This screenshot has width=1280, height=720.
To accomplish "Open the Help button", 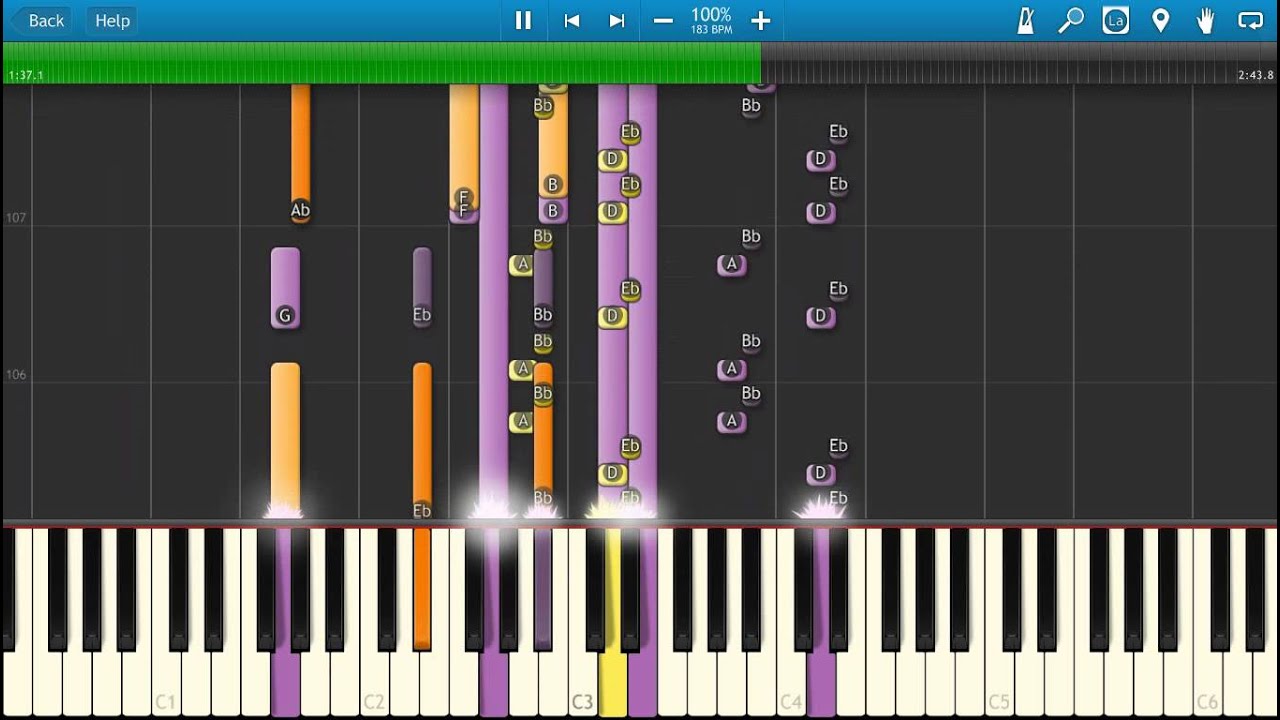I will 112,20.
